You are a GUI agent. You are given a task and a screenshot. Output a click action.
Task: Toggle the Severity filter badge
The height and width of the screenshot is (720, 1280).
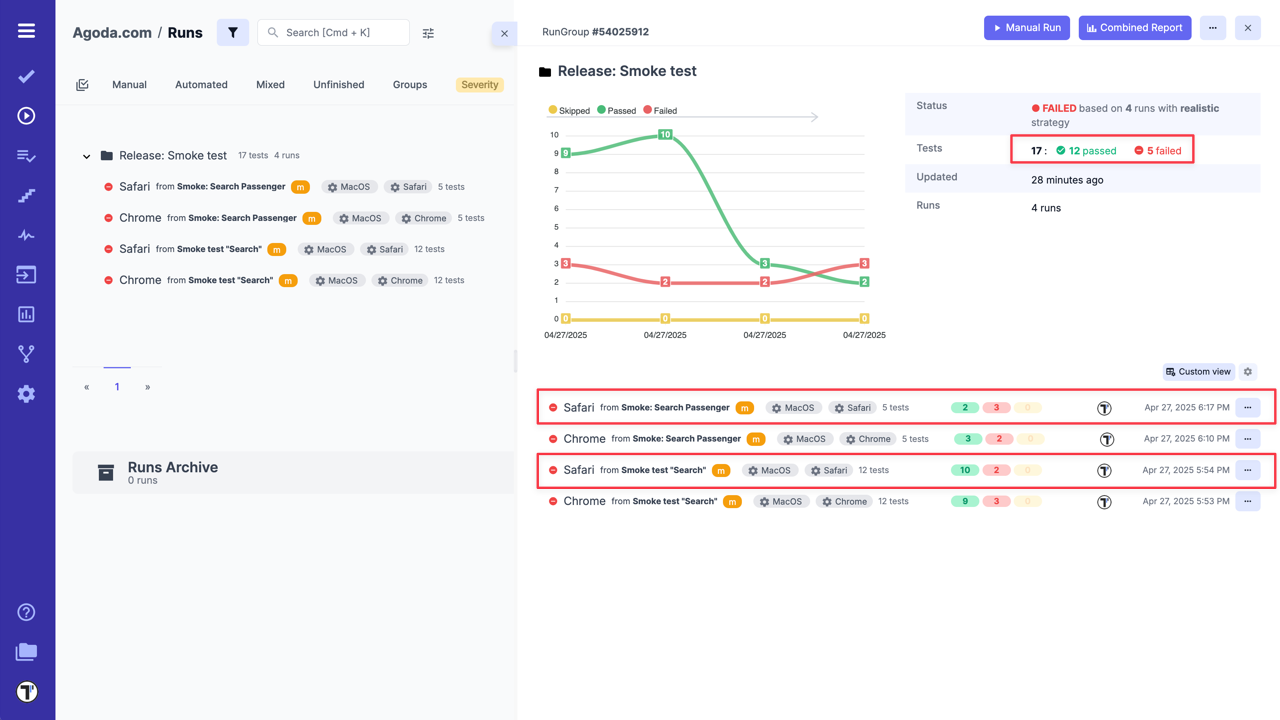point(479,85)
